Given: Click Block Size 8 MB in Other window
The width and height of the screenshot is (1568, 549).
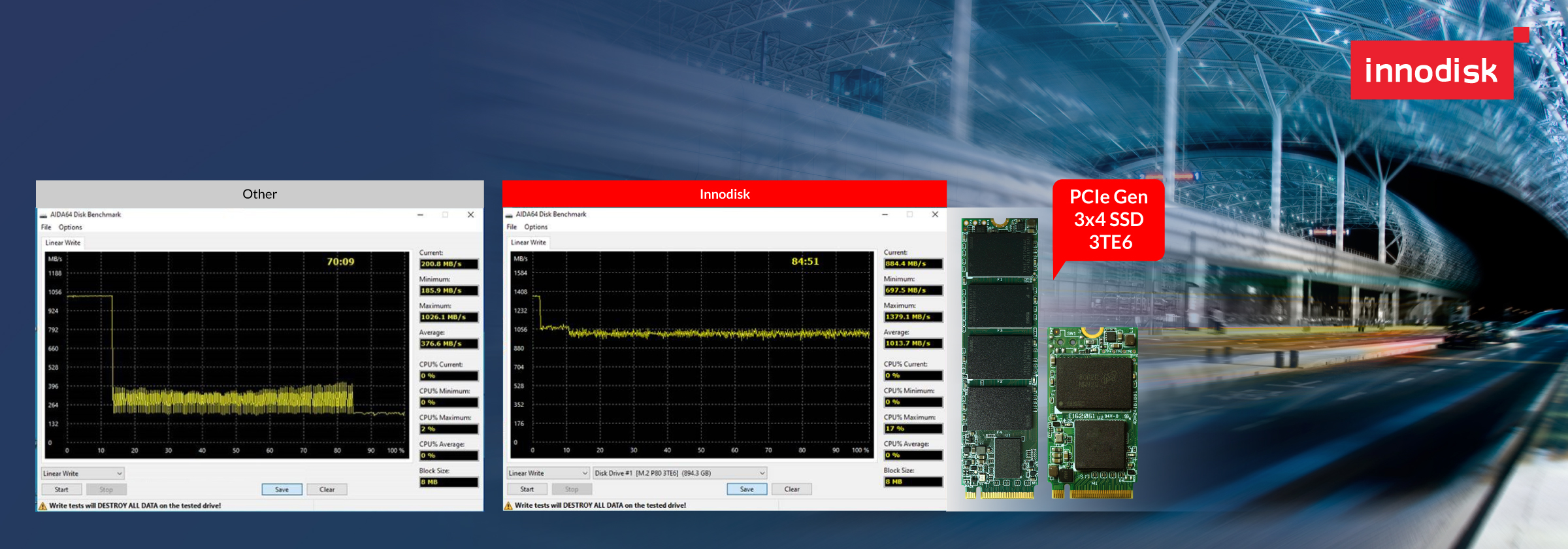Looking at the screenshot, I should click(448, 482).
